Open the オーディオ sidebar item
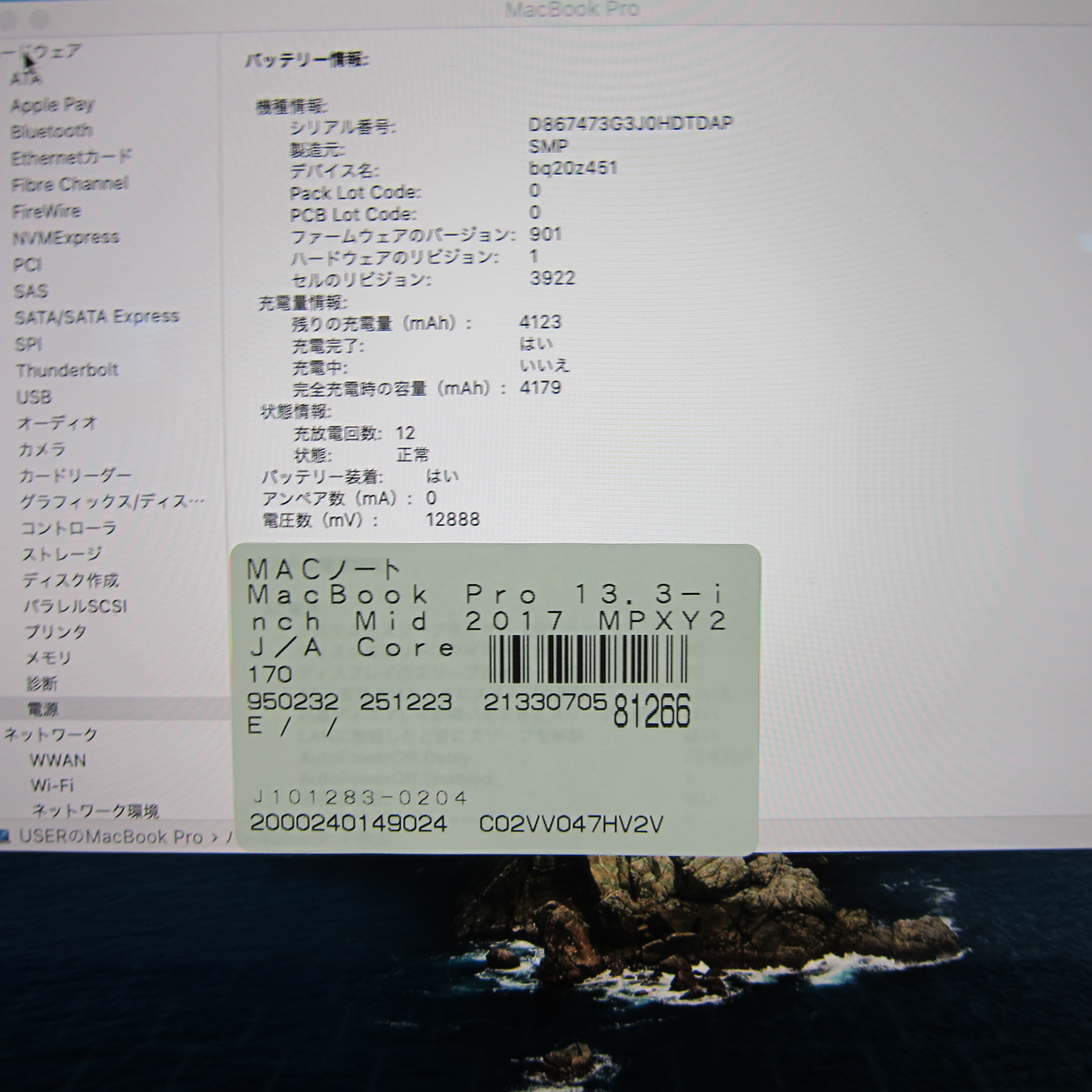This screenshot has width=1092, height=1092. [57, 423]
